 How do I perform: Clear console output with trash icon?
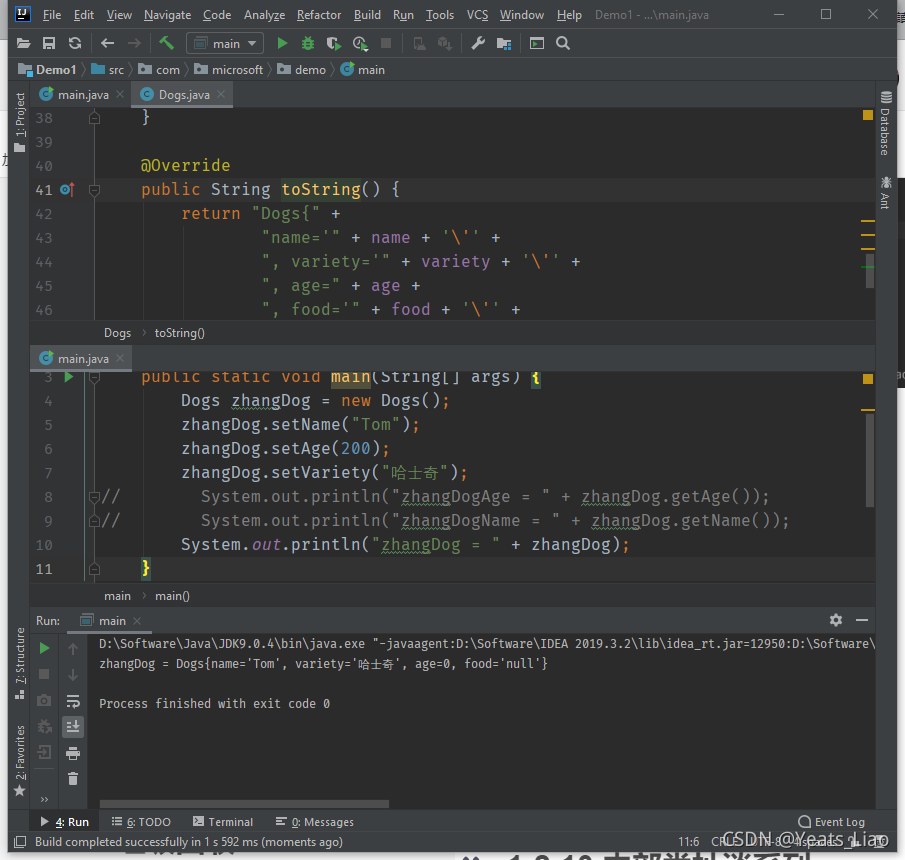(x=73, y=779)
